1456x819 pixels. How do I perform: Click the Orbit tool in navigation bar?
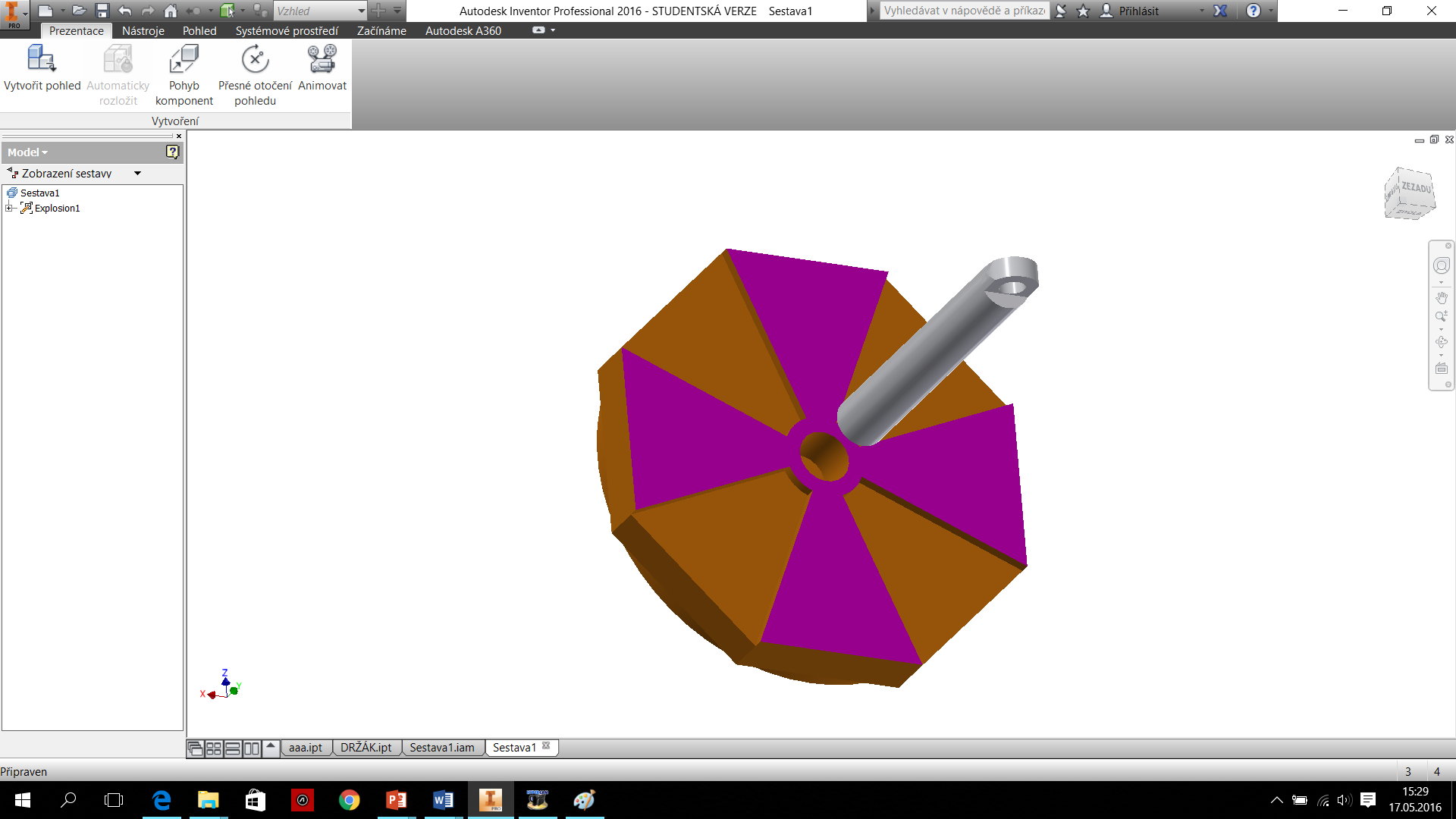tap(1441, 342)
